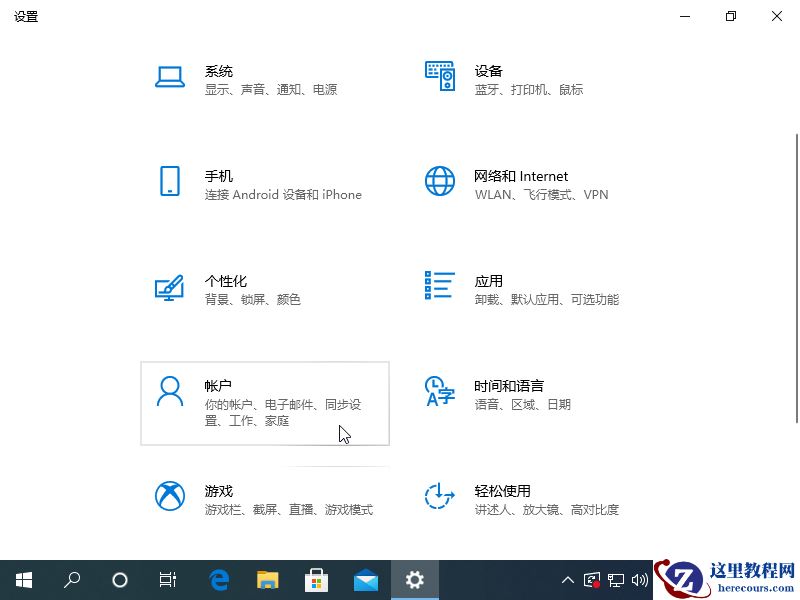
Task: Select the highlighted 帐户 (Accounts) tile
Action: pos(265,403)
